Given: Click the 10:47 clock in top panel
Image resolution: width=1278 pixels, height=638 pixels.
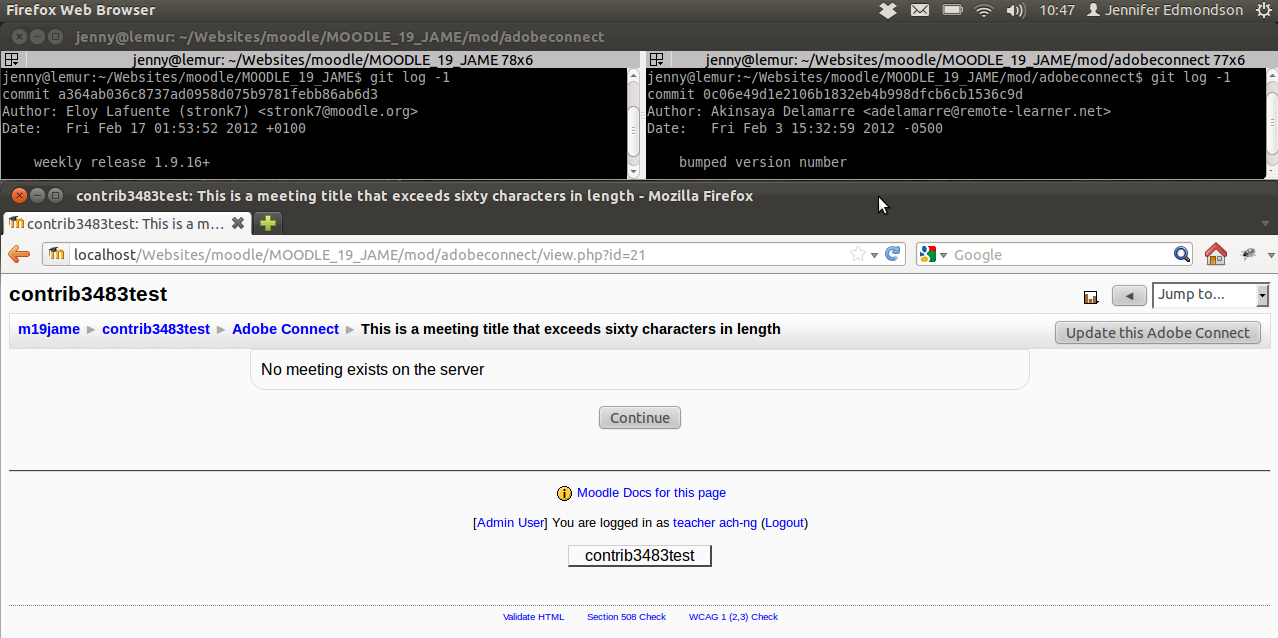Looking at the screenshot, I should (1057, 10).
